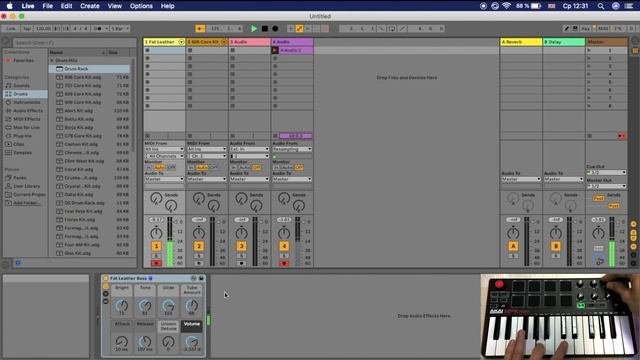640x360 pixels.
Task: Click the MIDI Overdub plus button
Action: 290,29
